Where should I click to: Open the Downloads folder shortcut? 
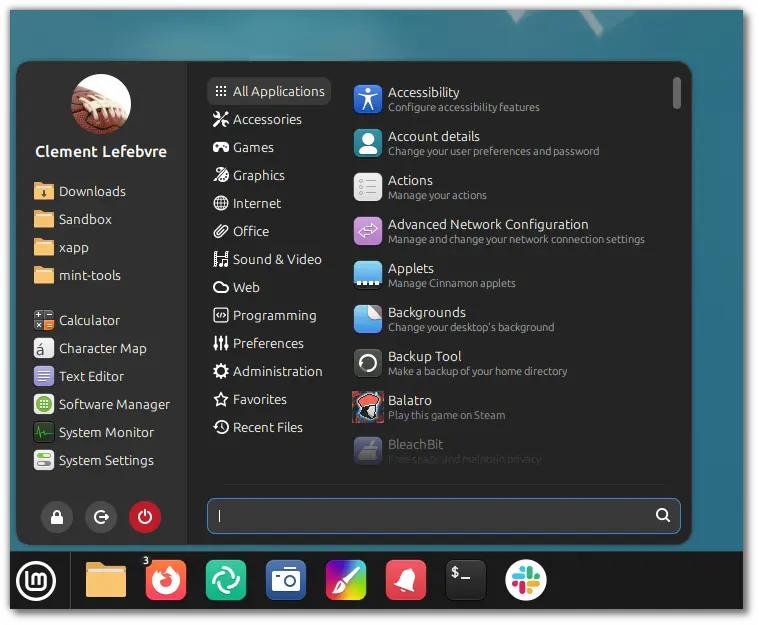pyautogui.click(x=91, y=191)
